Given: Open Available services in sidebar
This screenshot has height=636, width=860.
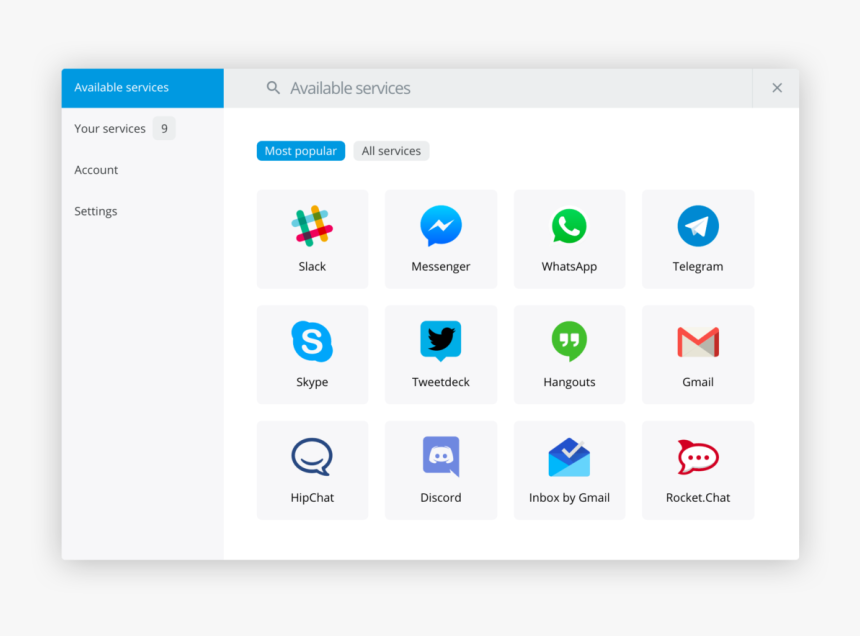Looking at the screenshot, I should pyautogui.click(x=143, y=88).
